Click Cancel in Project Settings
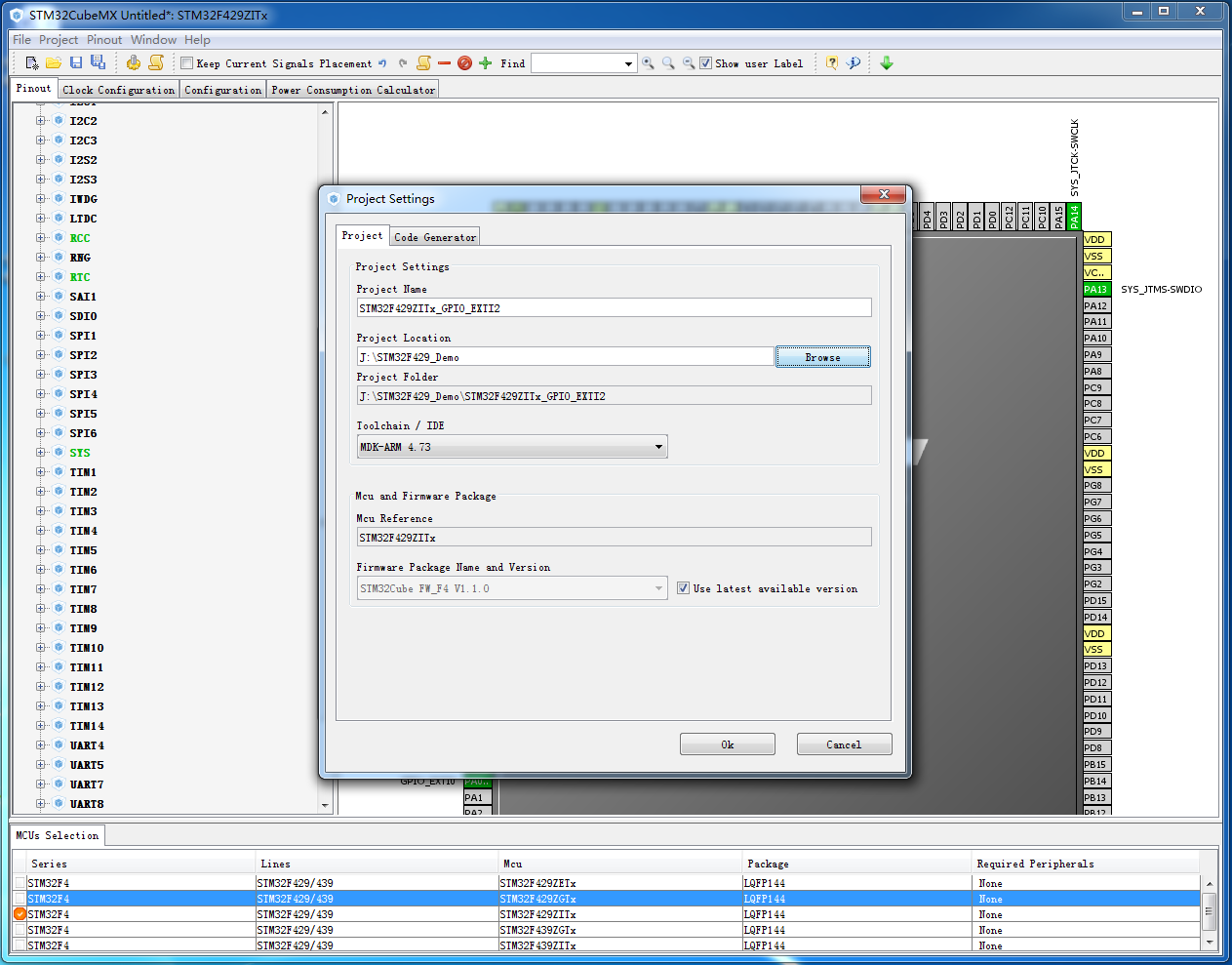Screen dimensions: 1232x965 tap(844, 744)
